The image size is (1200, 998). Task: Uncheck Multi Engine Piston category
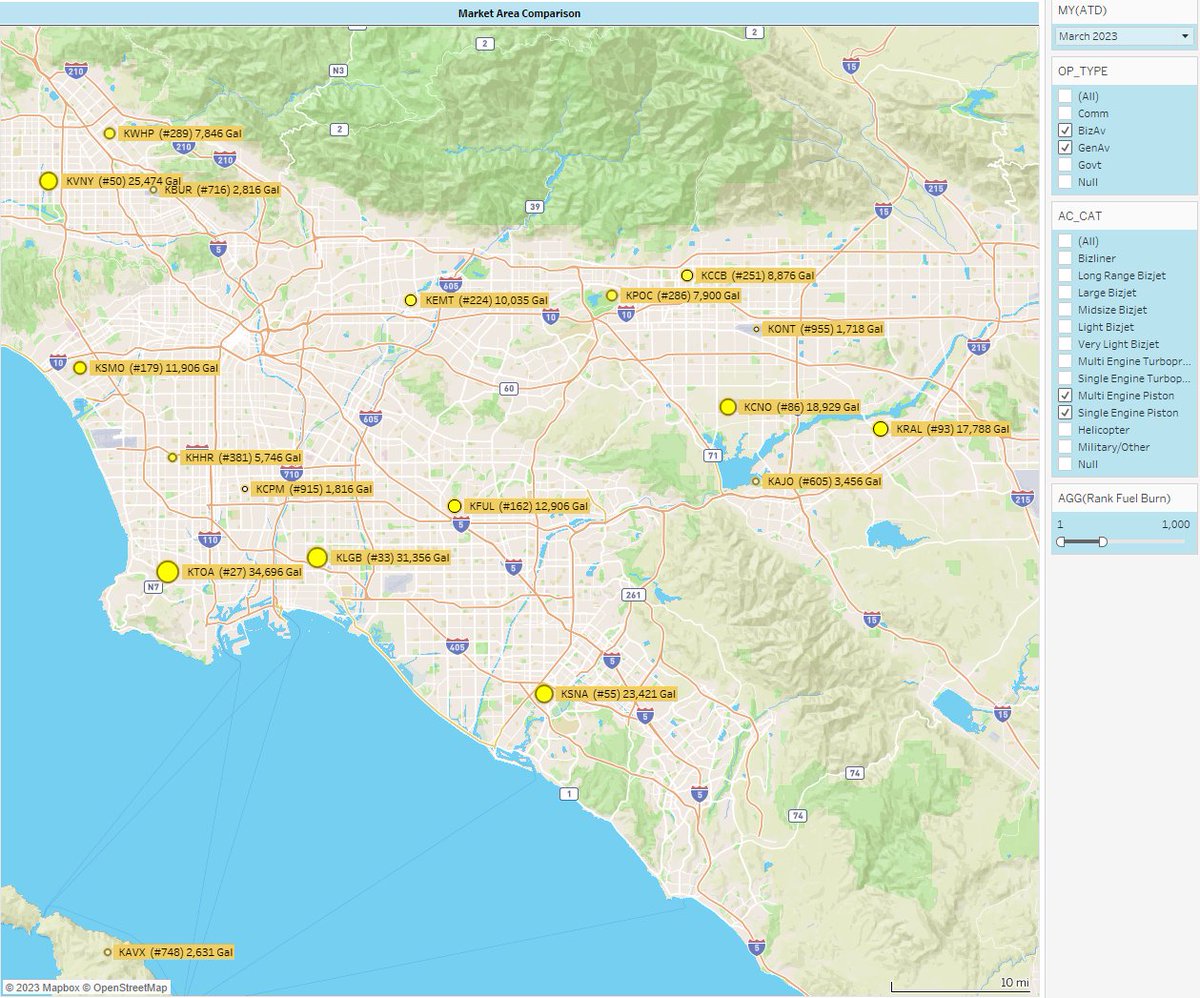1064,395
